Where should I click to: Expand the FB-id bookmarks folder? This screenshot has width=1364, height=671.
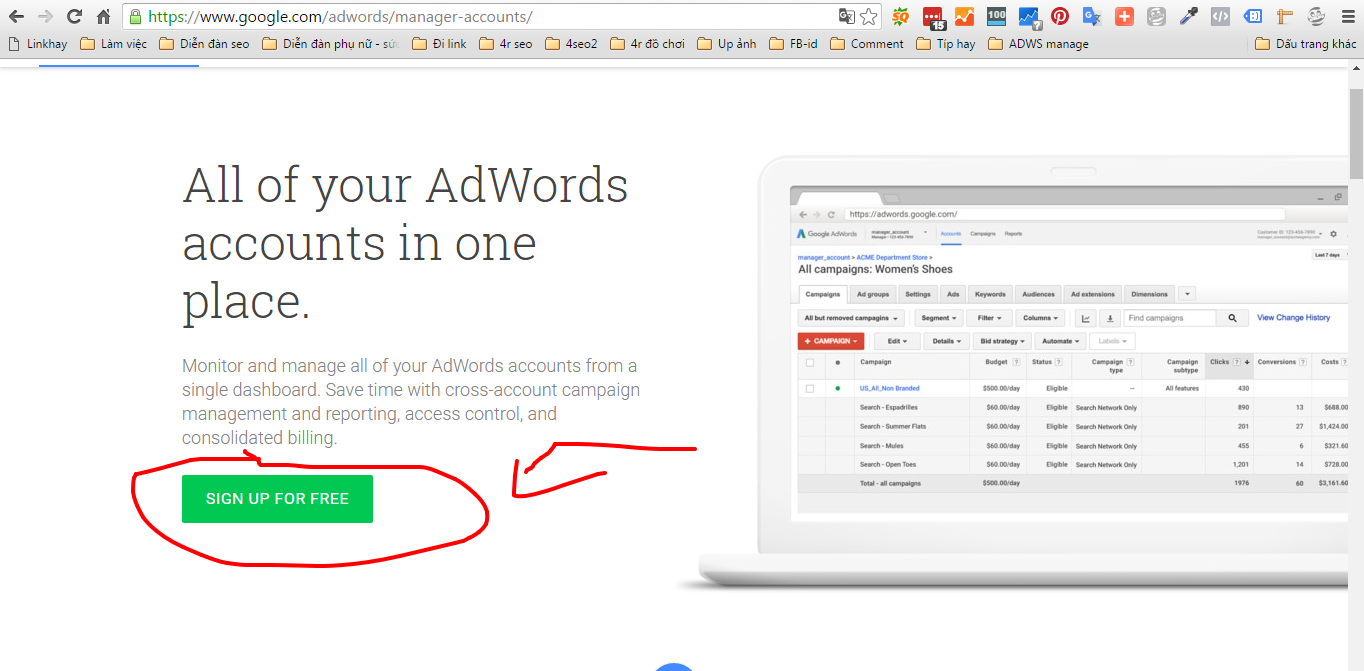(794, 44)
